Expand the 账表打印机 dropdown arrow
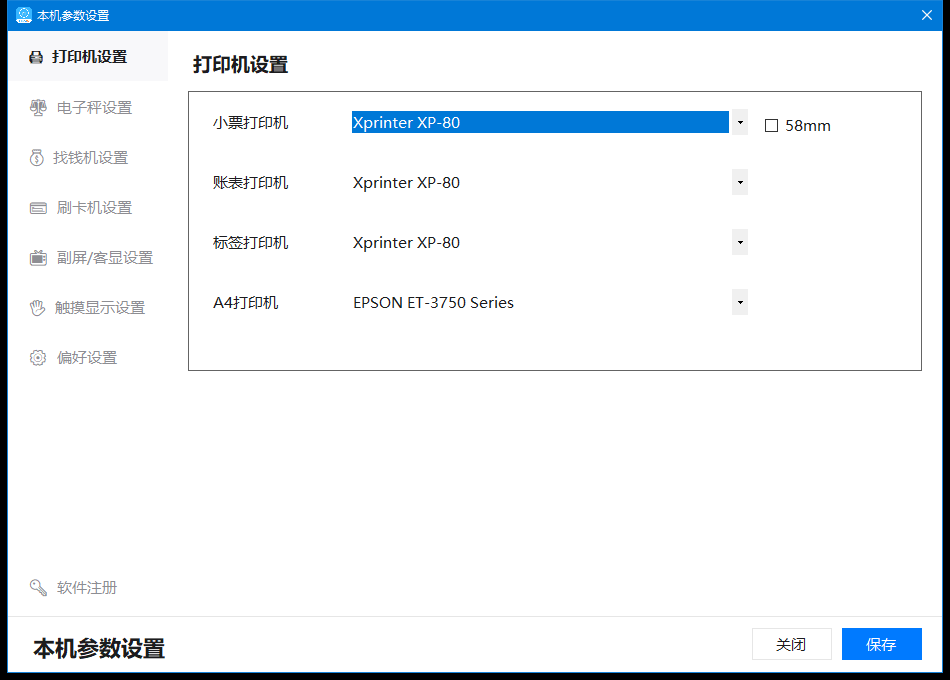Image resolution: width=950 pixels, height=680 pixels. (740, 182)
